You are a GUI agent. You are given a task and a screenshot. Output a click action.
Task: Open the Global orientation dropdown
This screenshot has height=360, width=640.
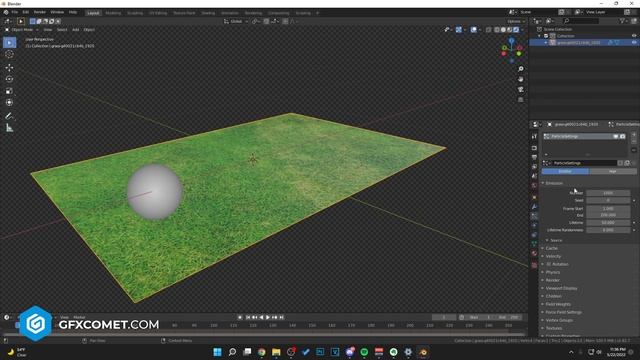pos(236,21)
